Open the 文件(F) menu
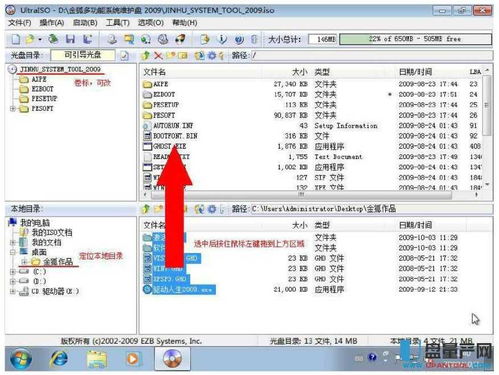The width and height of the screenshot is (499, 375). point(20,23)
